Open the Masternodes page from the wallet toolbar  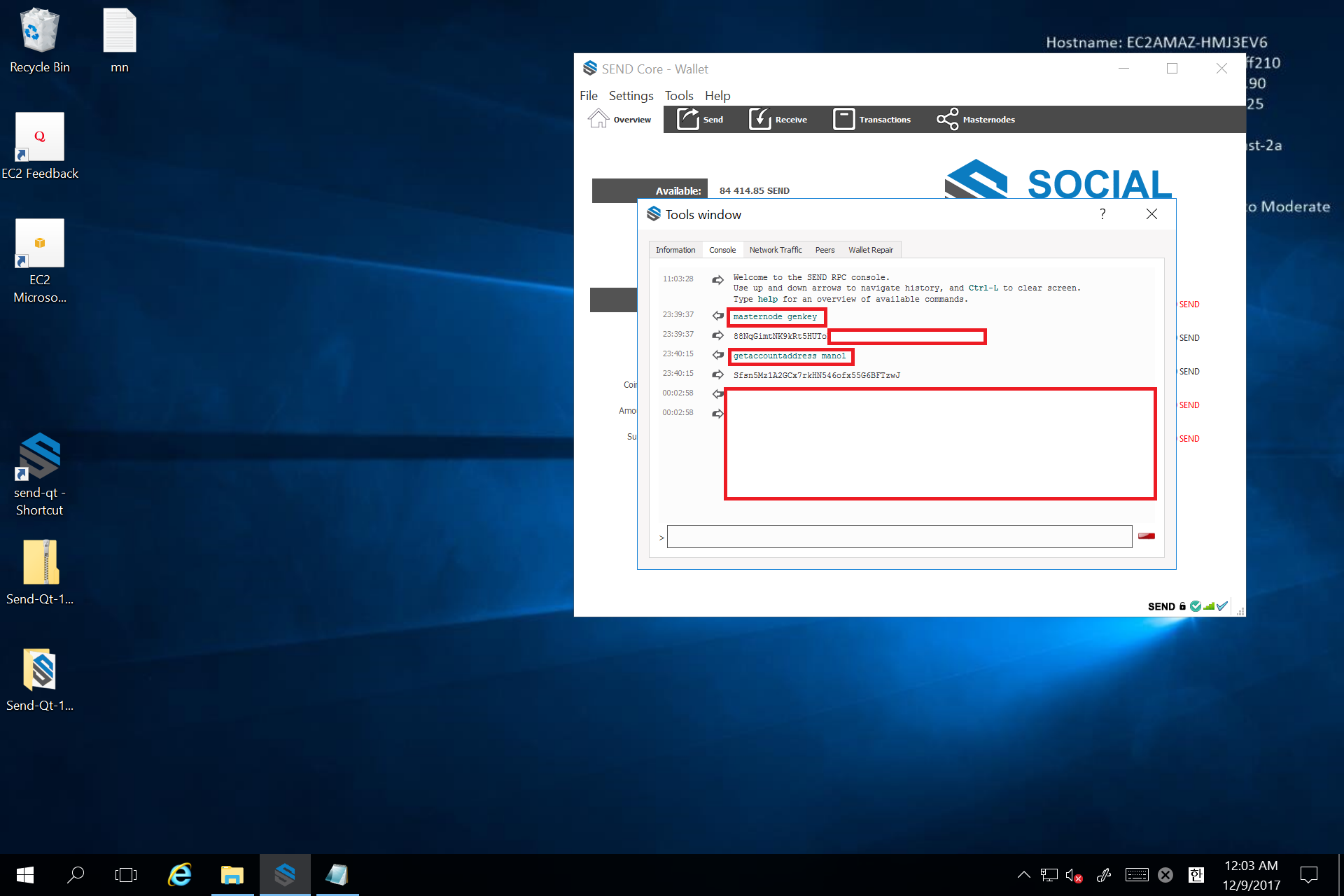coord(976,120)
